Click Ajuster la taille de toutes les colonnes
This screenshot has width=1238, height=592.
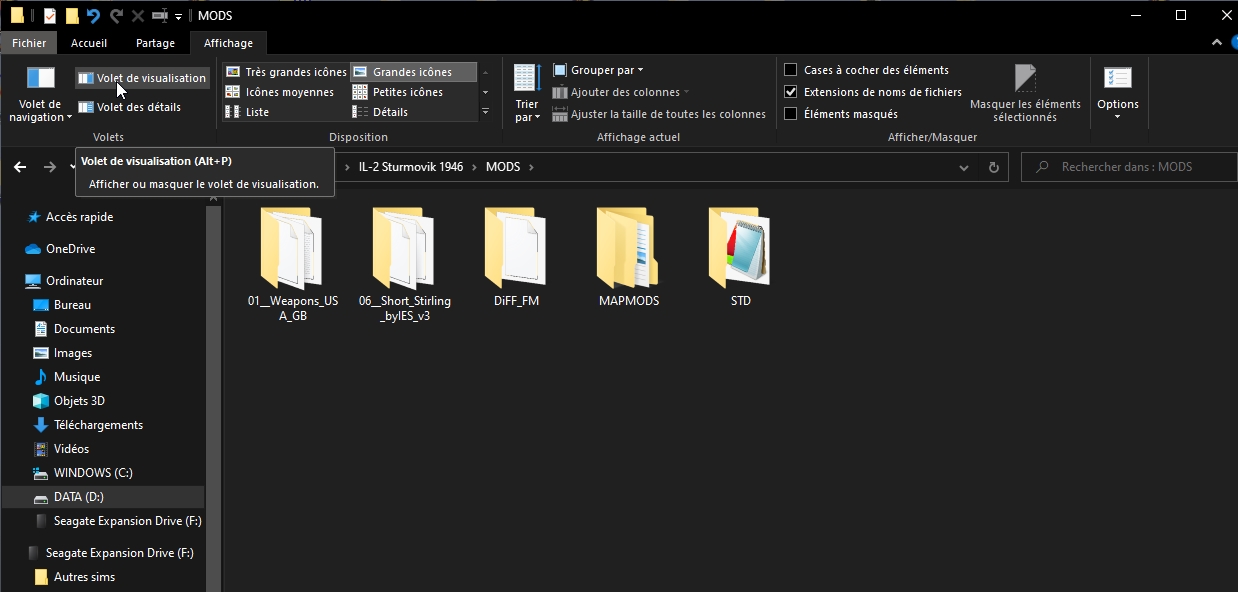pos(659,114)
